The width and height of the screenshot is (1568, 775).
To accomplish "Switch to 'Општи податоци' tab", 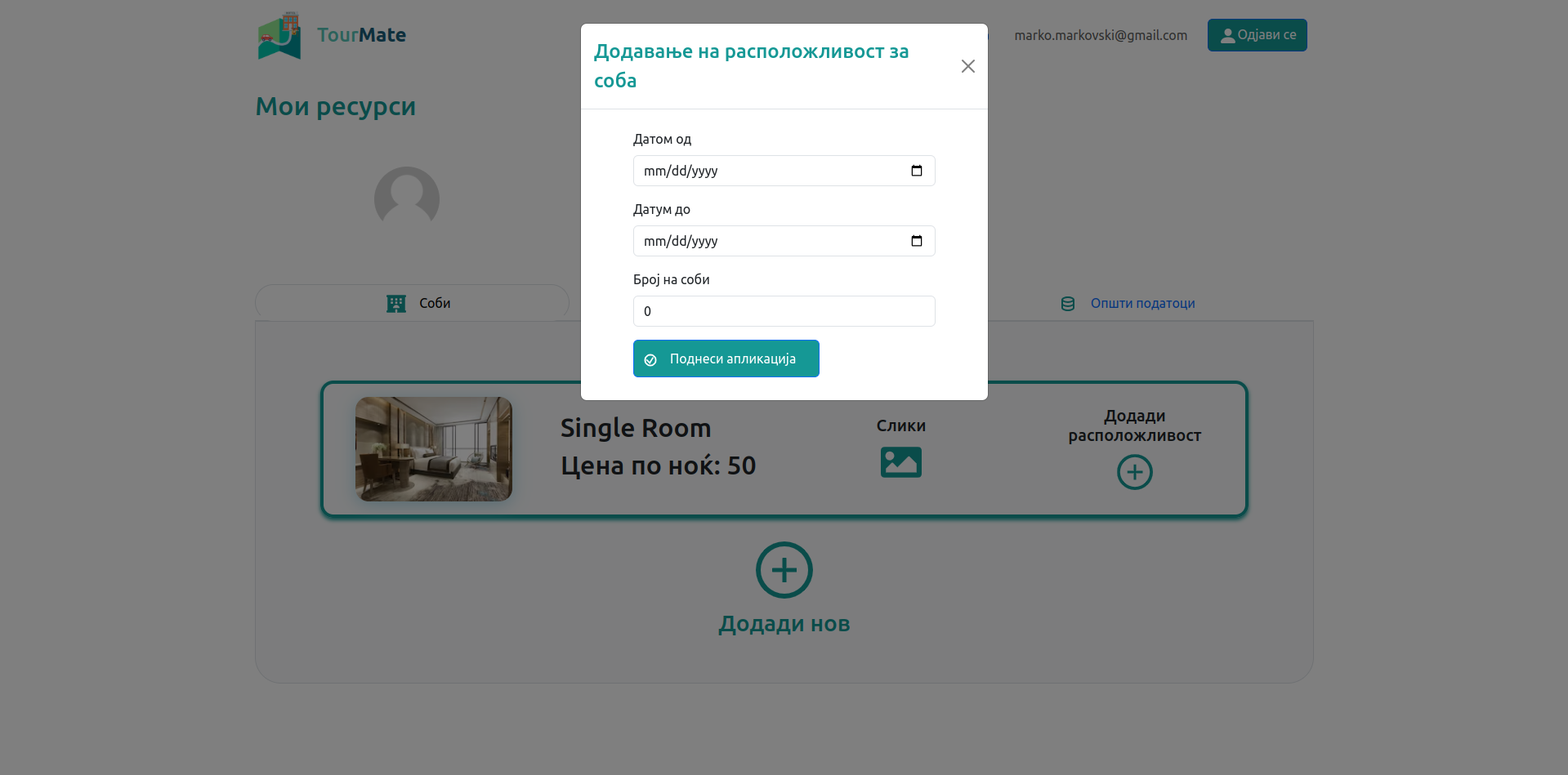I will coord(1141,303).
